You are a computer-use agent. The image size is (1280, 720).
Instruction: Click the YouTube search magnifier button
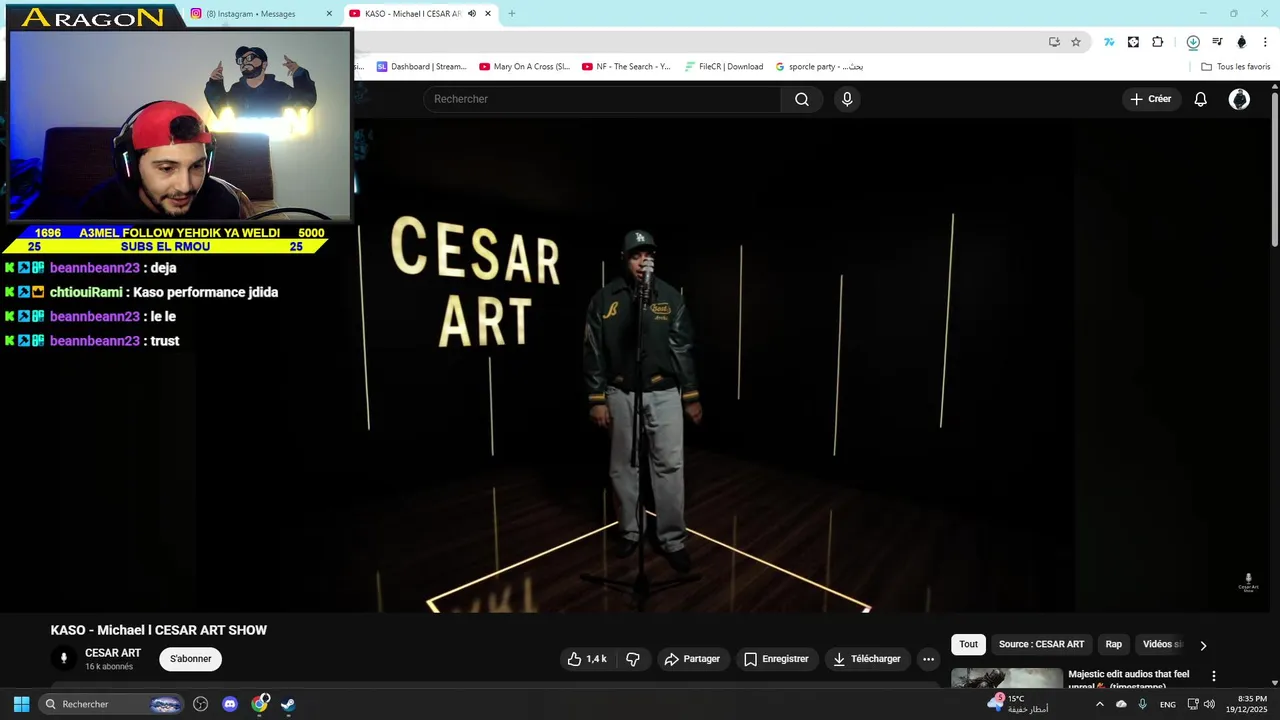coord(802,99)
